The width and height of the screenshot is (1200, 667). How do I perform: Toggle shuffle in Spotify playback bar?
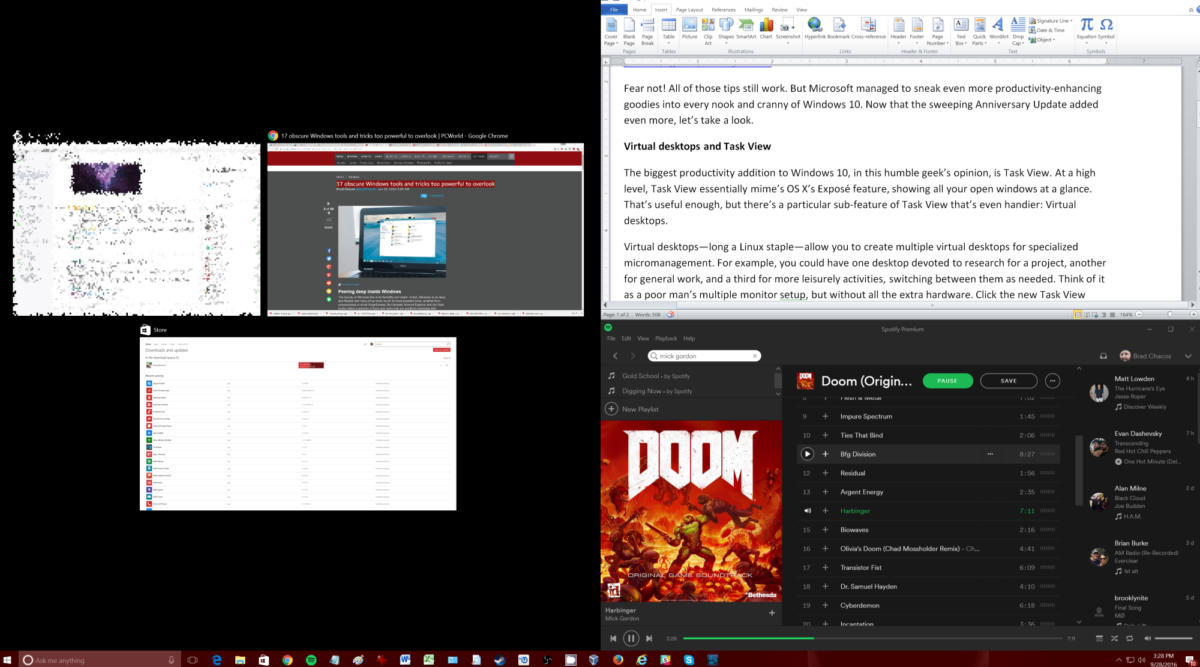point(1116,638)
